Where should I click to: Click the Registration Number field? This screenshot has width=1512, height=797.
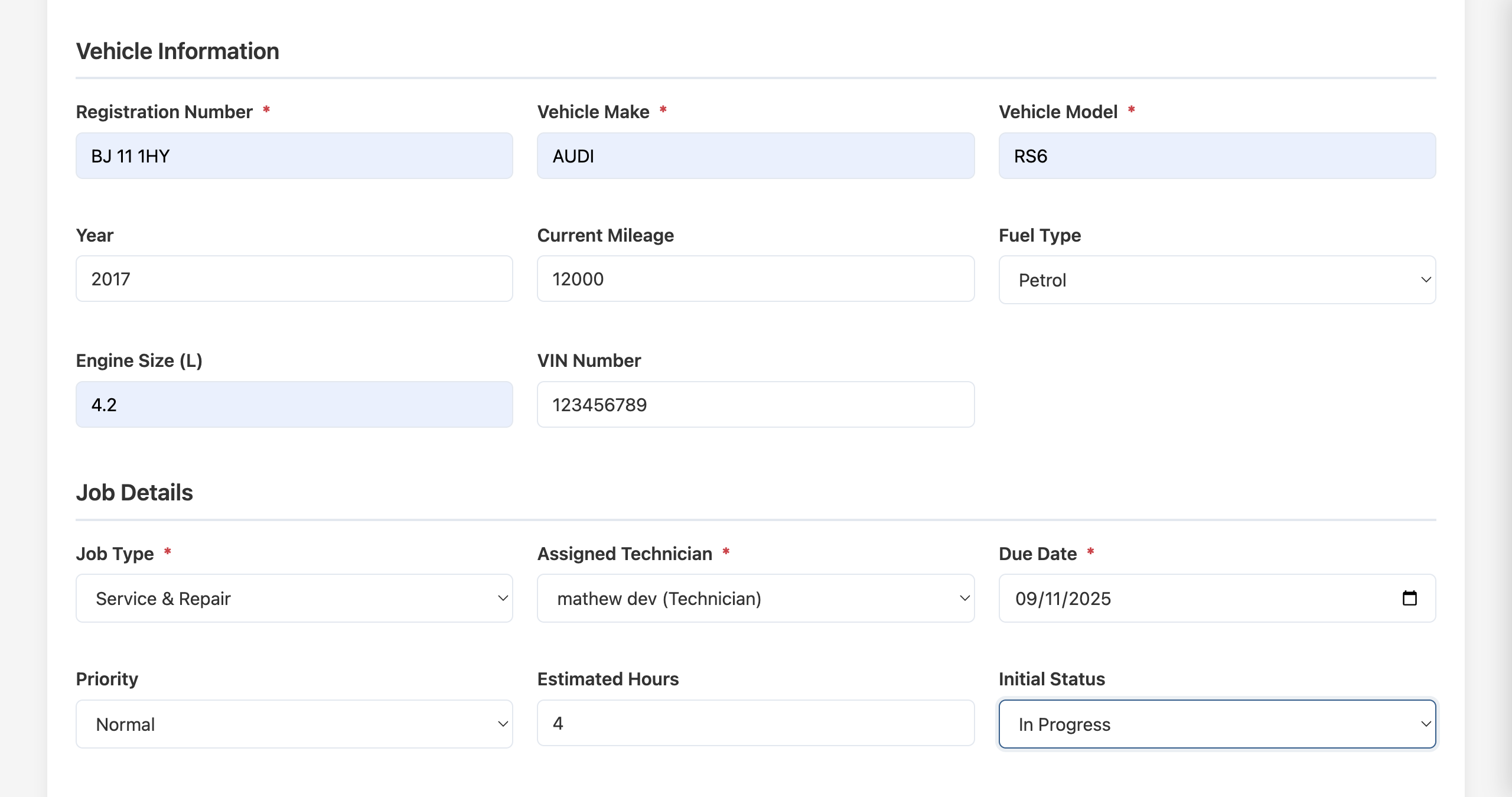coord(294,155)
